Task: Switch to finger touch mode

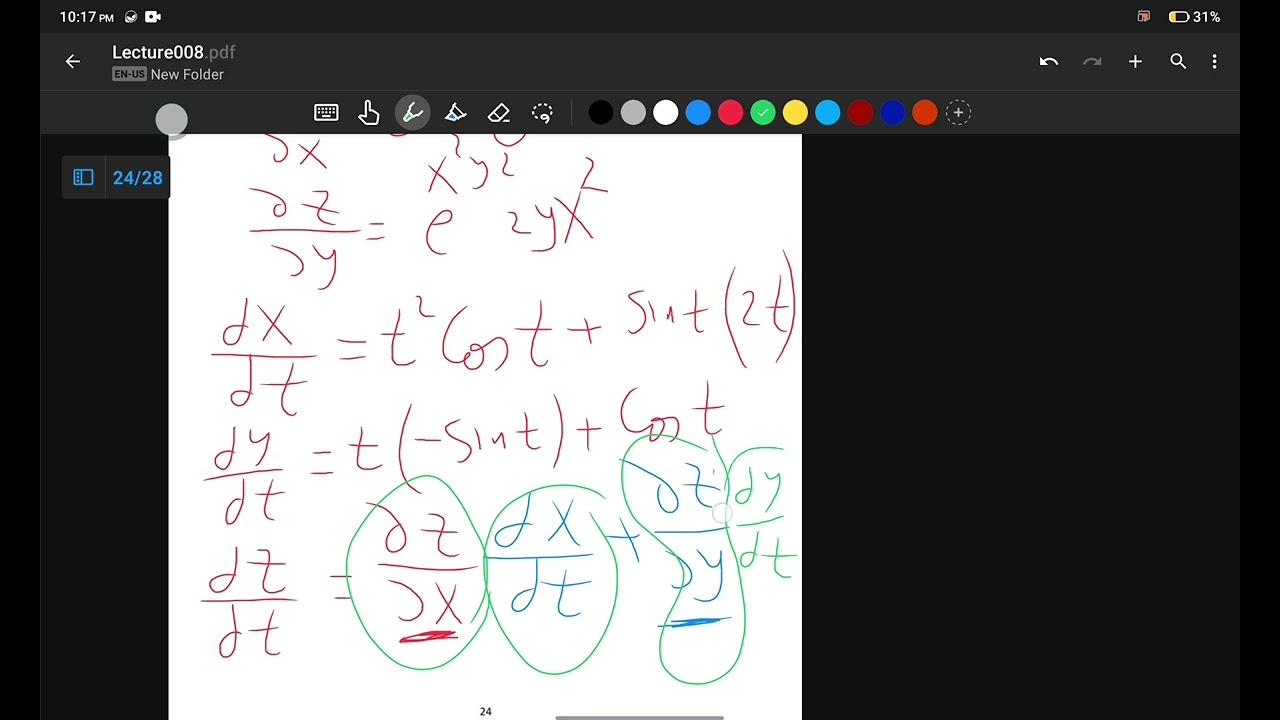Action: [369, 113]
